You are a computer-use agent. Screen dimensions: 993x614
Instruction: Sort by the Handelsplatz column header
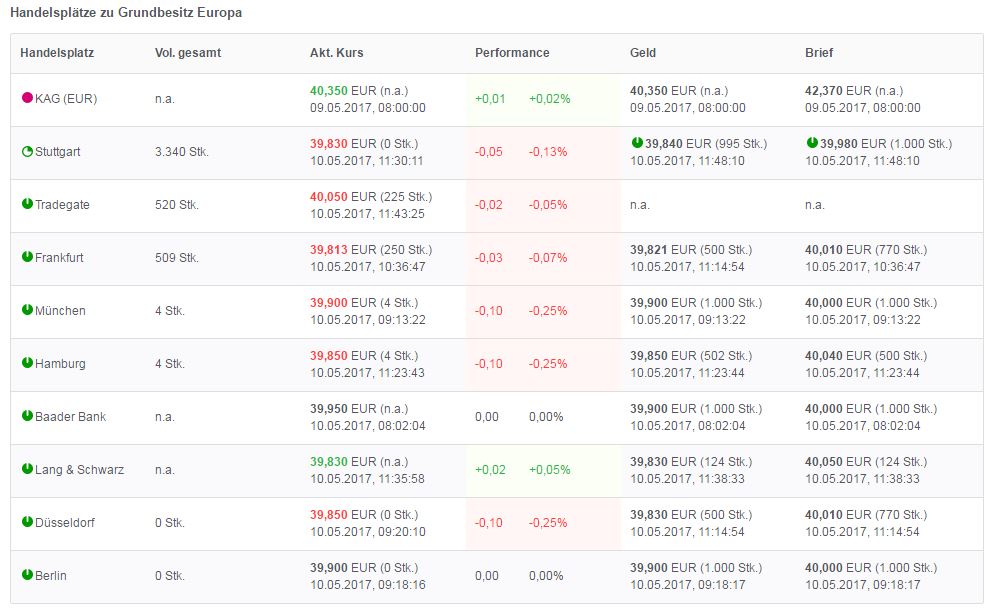[57, 53]
